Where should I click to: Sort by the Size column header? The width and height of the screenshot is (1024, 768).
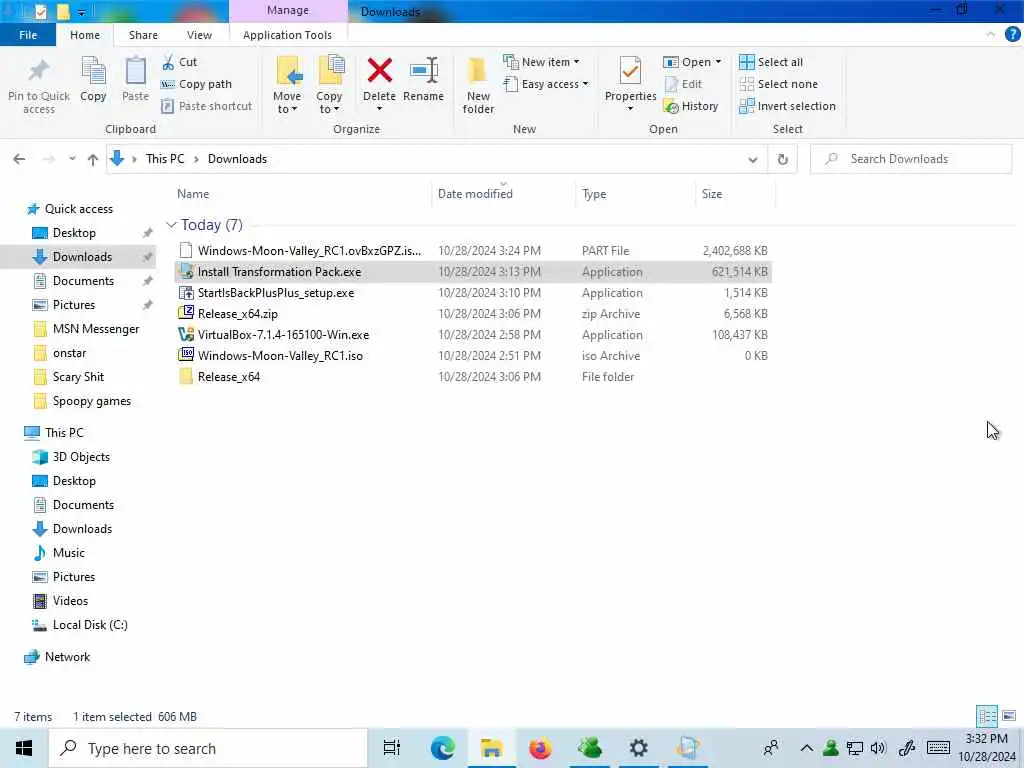click(735, 194)
